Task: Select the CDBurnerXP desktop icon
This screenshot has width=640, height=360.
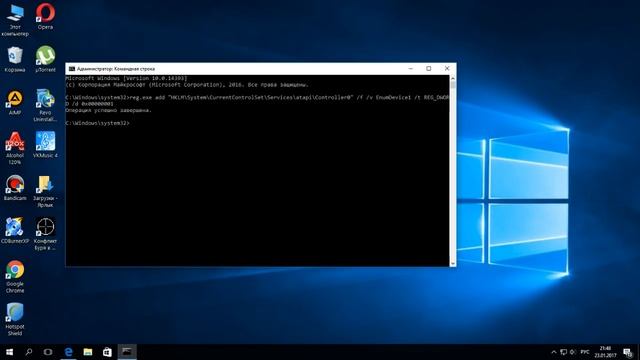Action: click(x=15, y=231)
